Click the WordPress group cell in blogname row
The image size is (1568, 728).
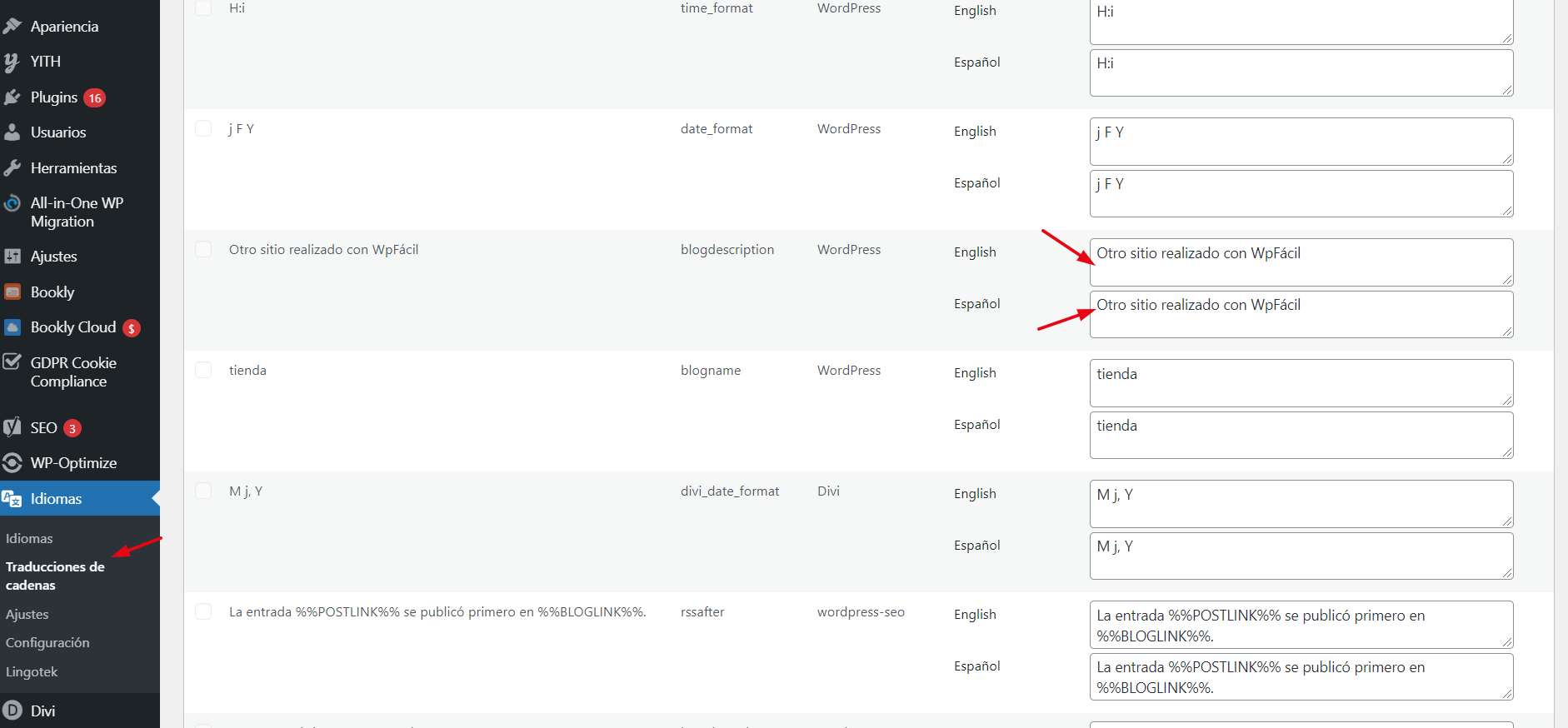pos(849,371)
